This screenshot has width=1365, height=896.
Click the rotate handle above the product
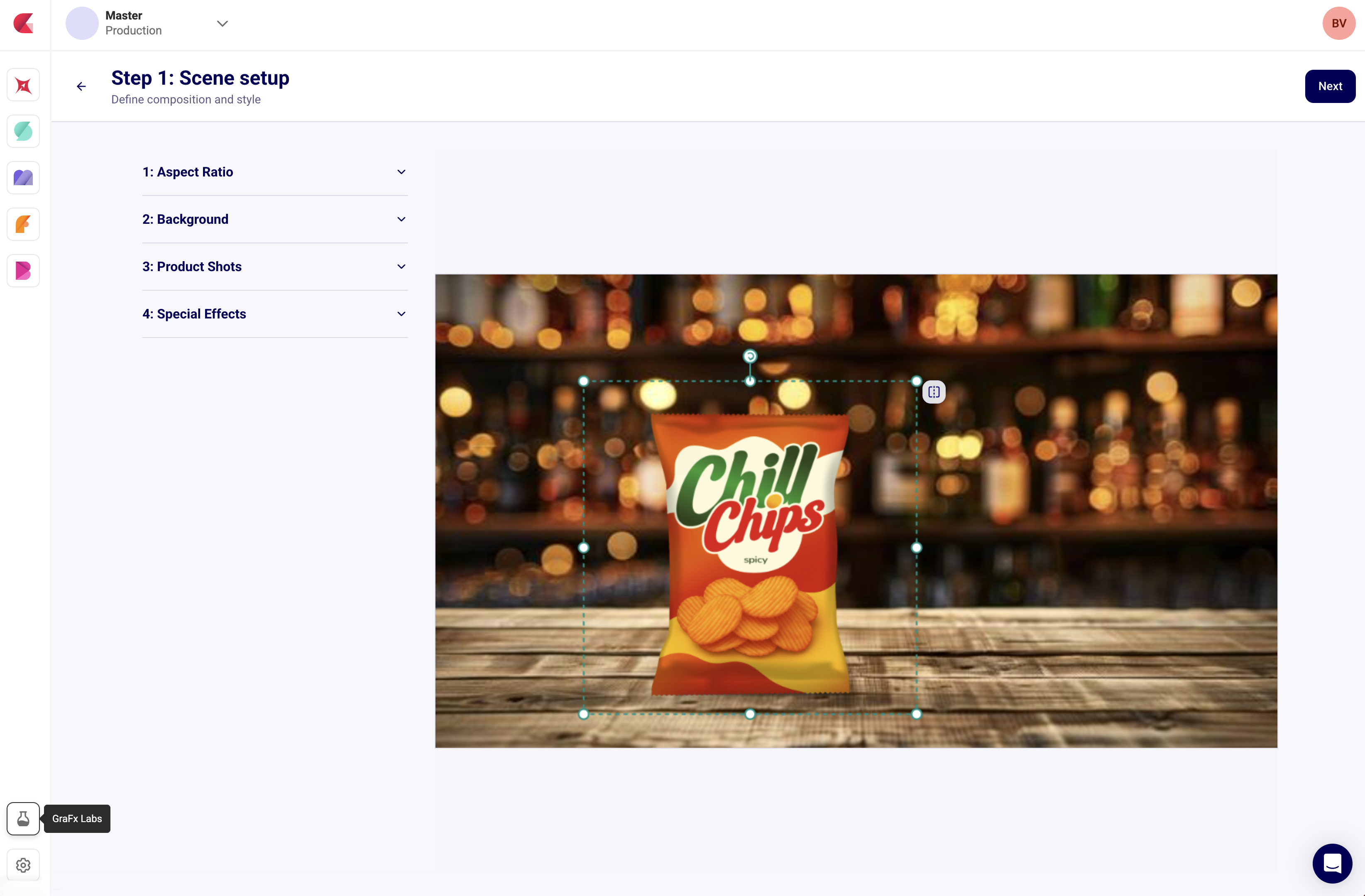point(750,356)
